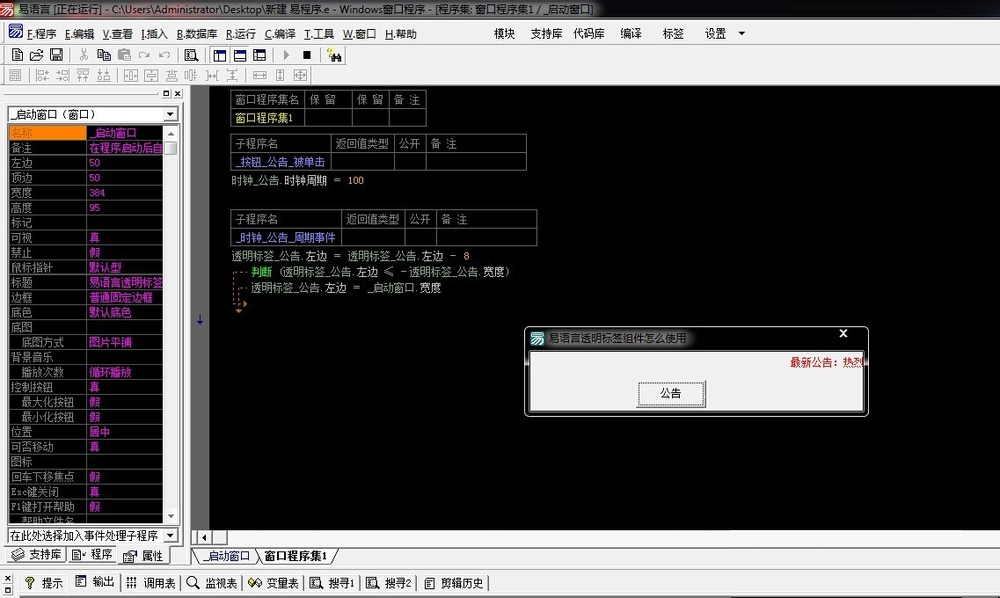Open the 输出 bottom tab
This screenshot has height=598, width=1000.
click(x=95, y=582)
